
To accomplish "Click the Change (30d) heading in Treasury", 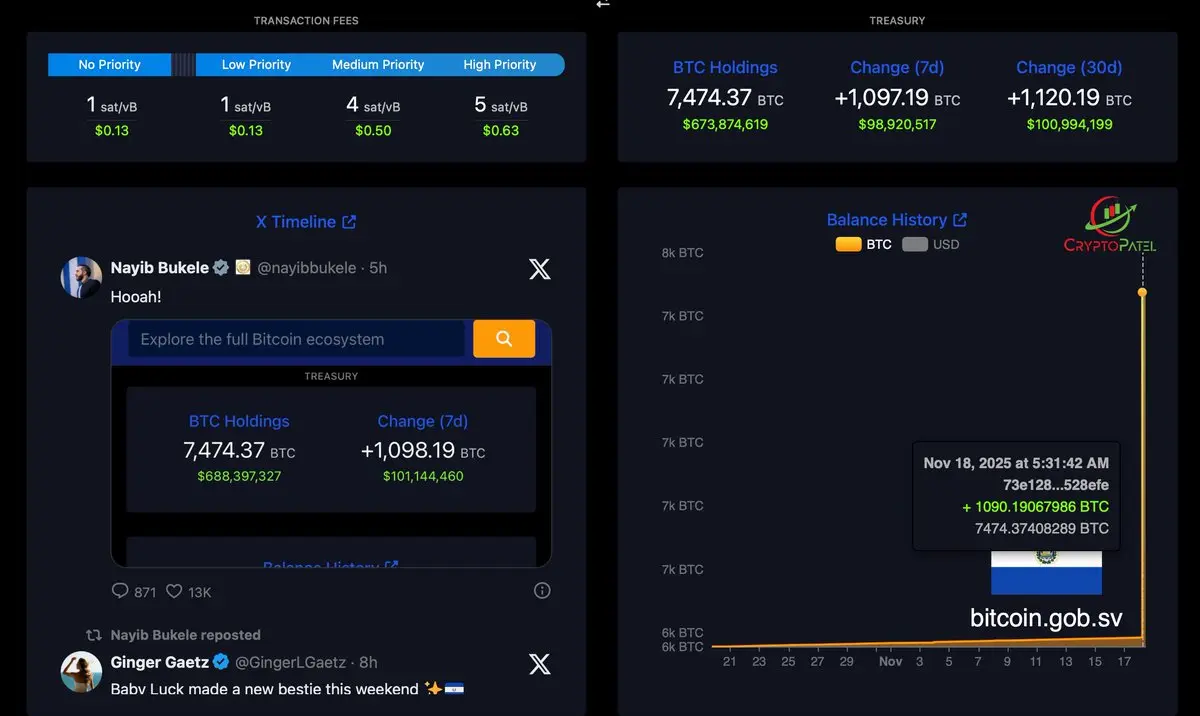I will click(x=1069, y=68).
